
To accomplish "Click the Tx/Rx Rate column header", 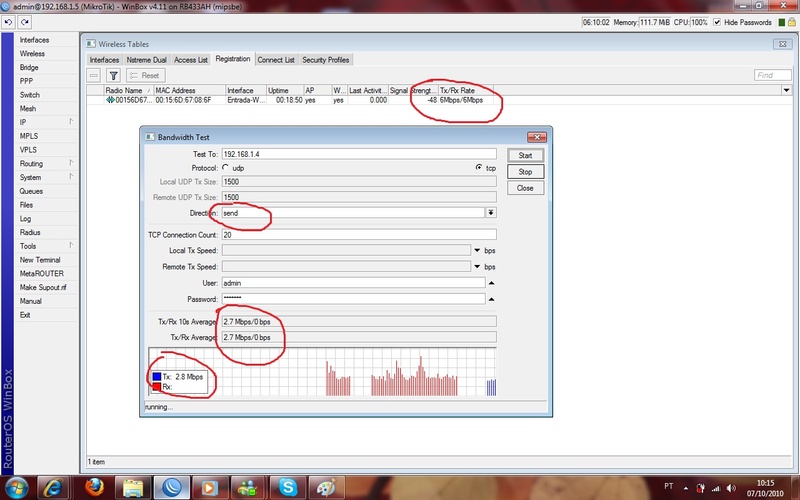I will tap(466, 90).
